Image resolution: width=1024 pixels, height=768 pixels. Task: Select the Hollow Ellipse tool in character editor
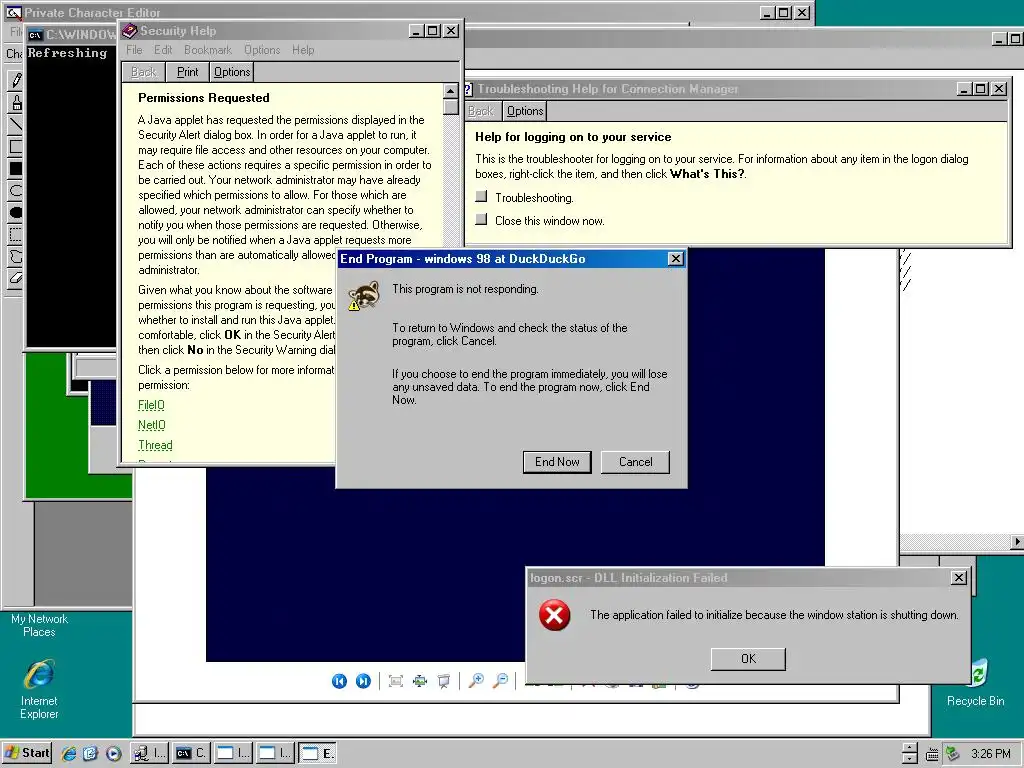(16, 191)
